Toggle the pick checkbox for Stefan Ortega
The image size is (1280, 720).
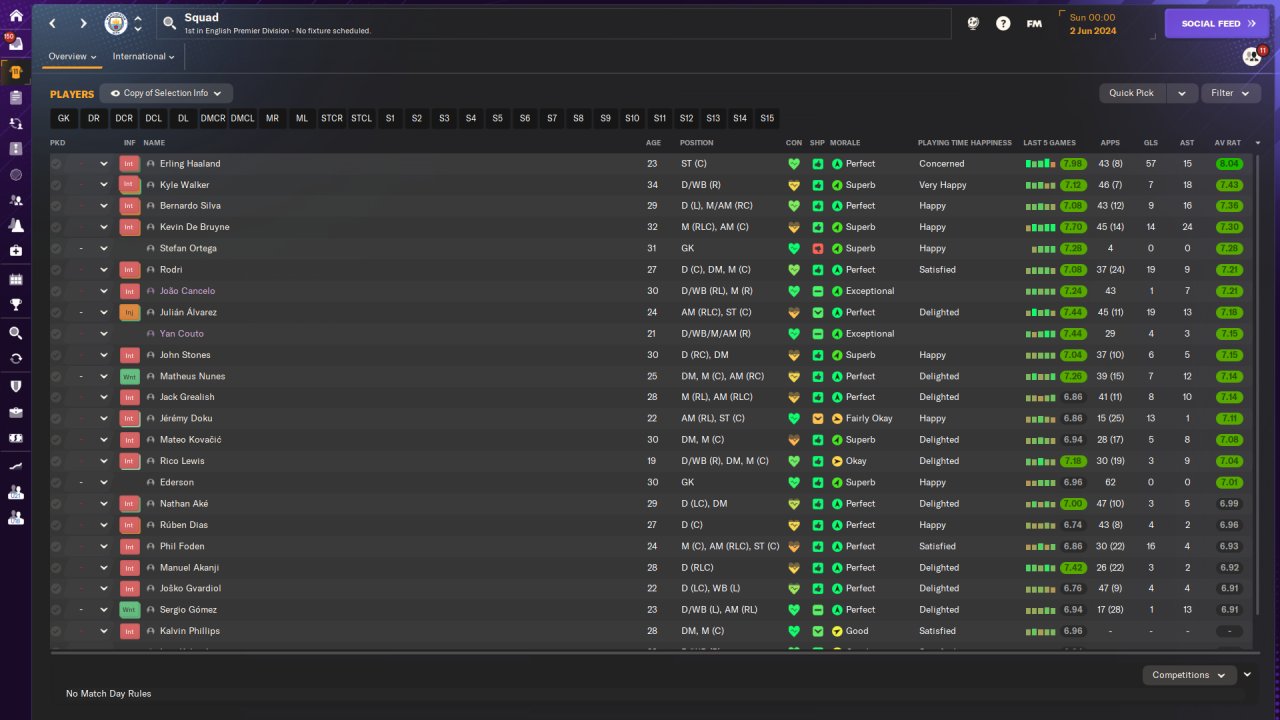57,248
